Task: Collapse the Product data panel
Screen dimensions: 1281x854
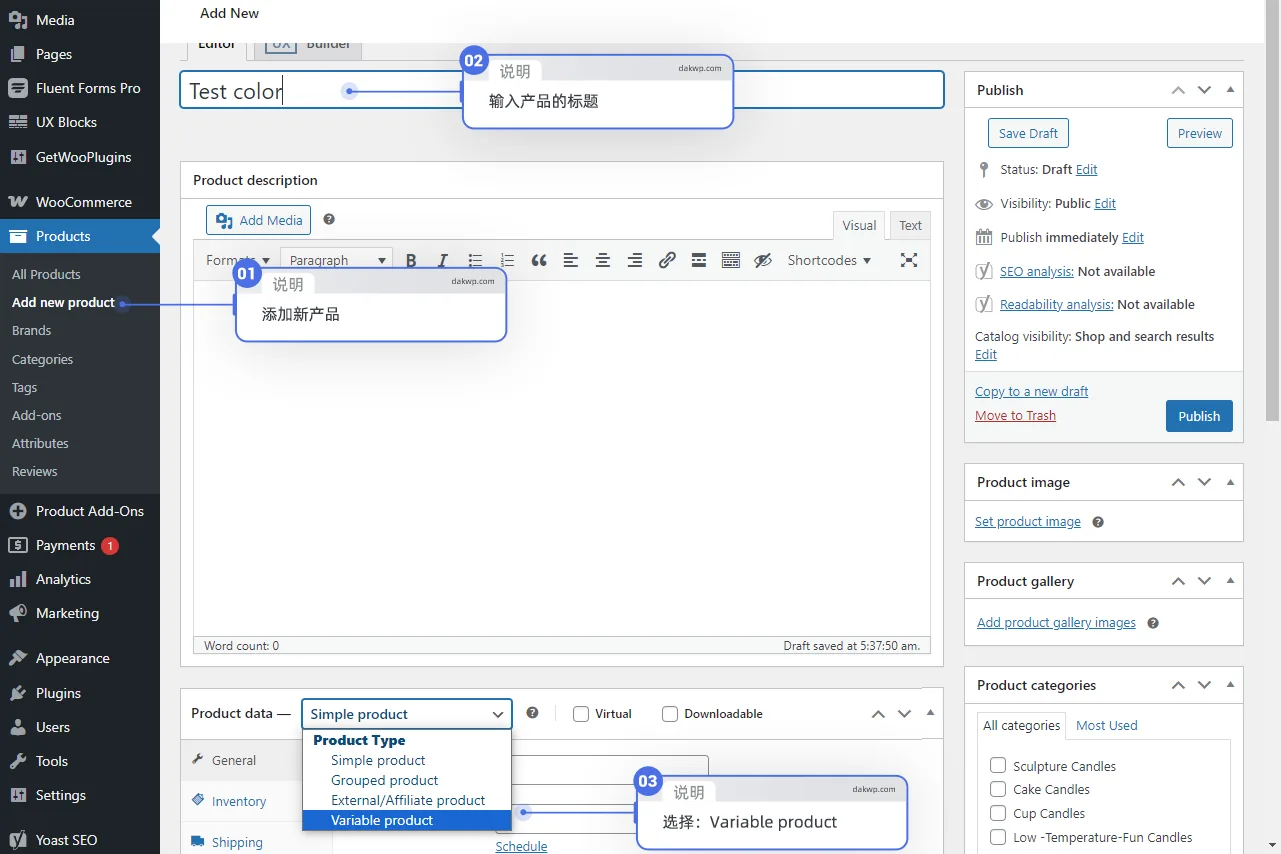Action: coord(930,713)
